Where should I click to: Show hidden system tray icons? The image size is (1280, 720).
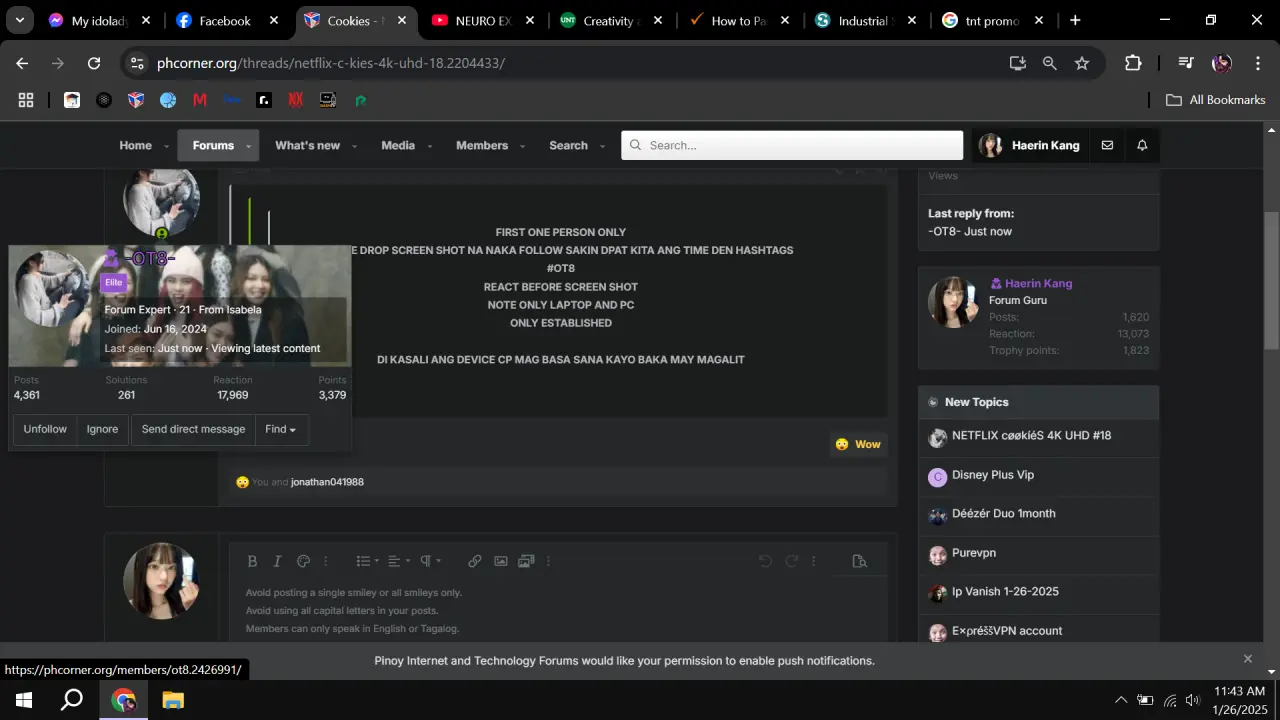pos(1121,700)
